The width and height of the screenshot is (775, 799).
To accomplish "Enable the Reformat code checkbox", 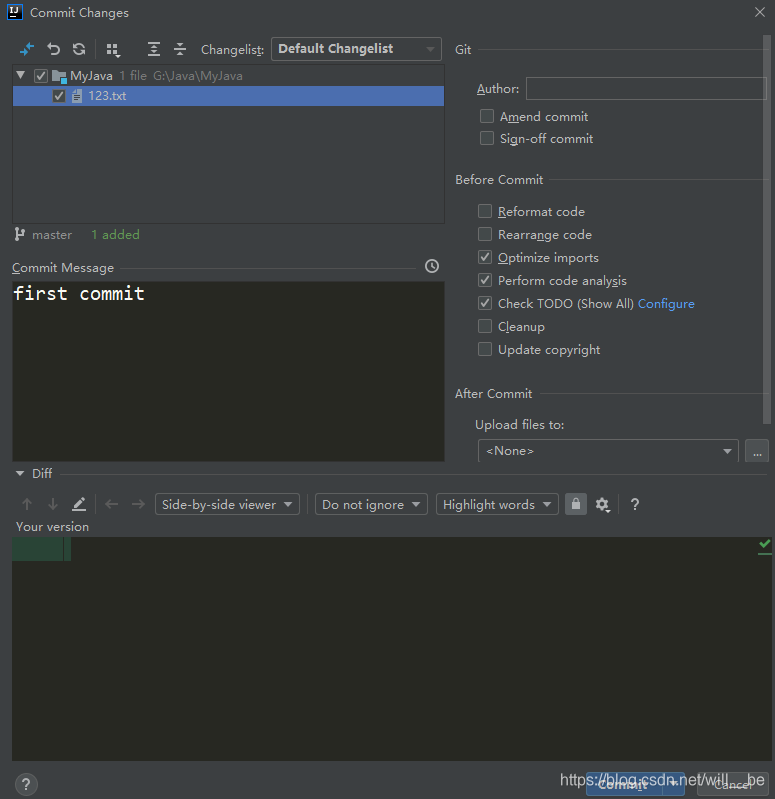I will pyautogui.click(x=485, y=211).
